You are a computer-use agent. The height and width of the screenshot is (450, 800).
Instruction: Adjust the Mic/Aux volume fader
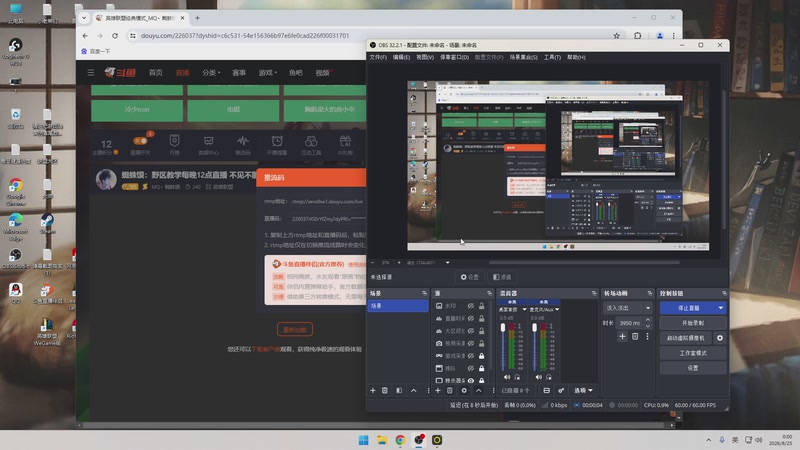coord(535,328)
